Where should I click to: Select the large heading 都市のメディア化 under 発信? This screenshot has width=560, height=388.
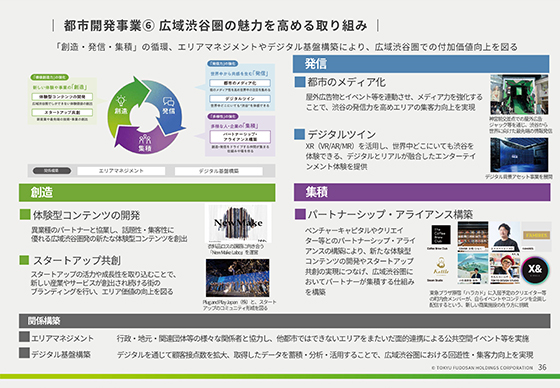(x=346, y=83)
